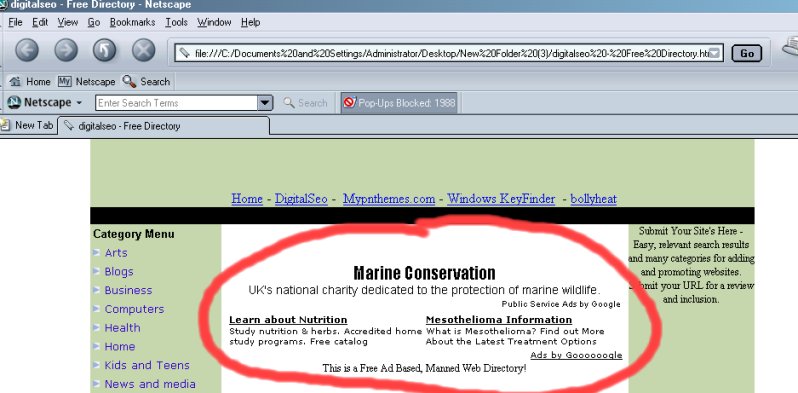Open the Mesothelioma Information ad link

tap(499, 320)
